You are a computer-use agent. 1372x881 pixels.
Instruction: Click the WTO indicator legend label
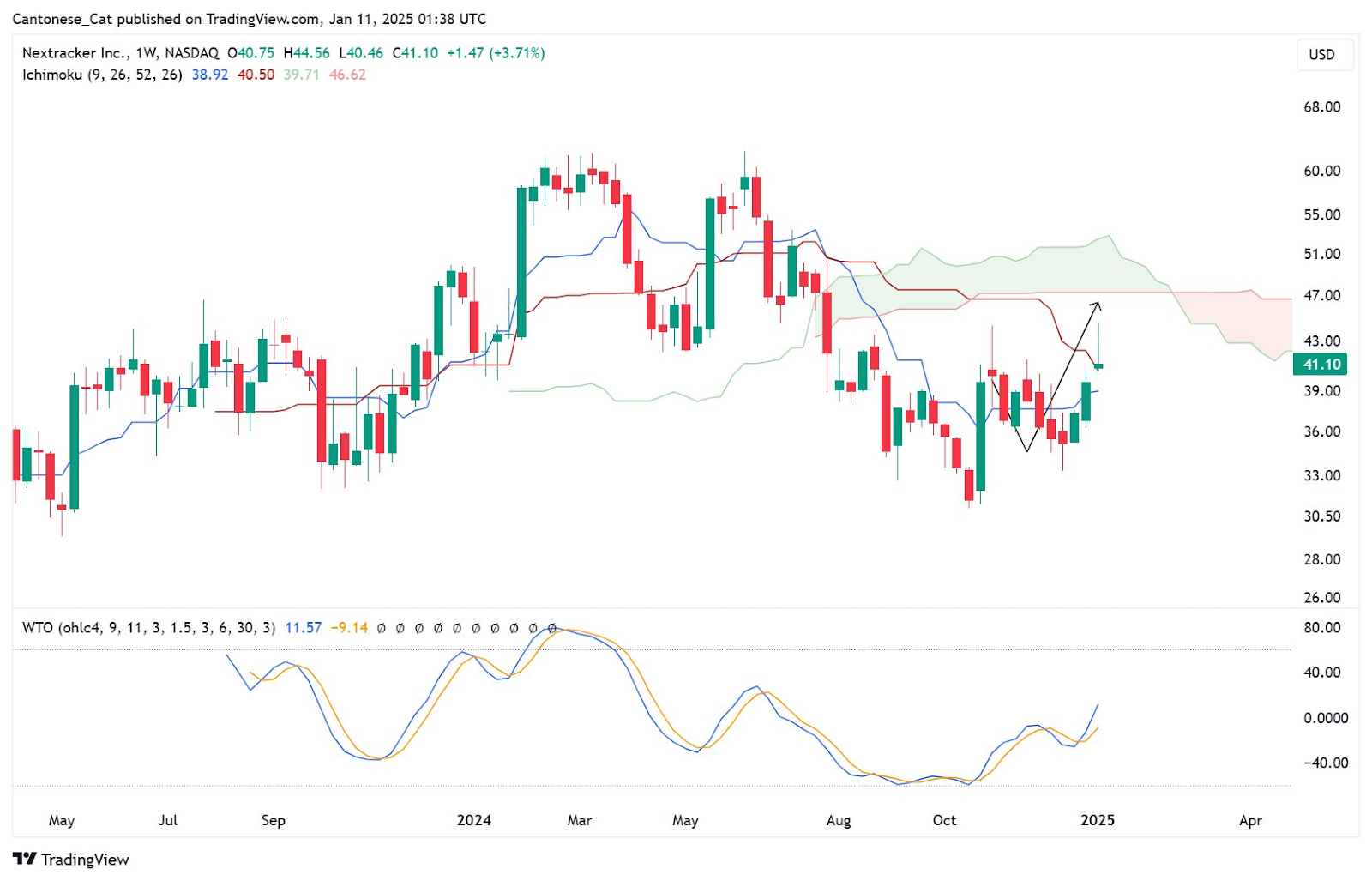pyautogui.click(x=148, y=627)
